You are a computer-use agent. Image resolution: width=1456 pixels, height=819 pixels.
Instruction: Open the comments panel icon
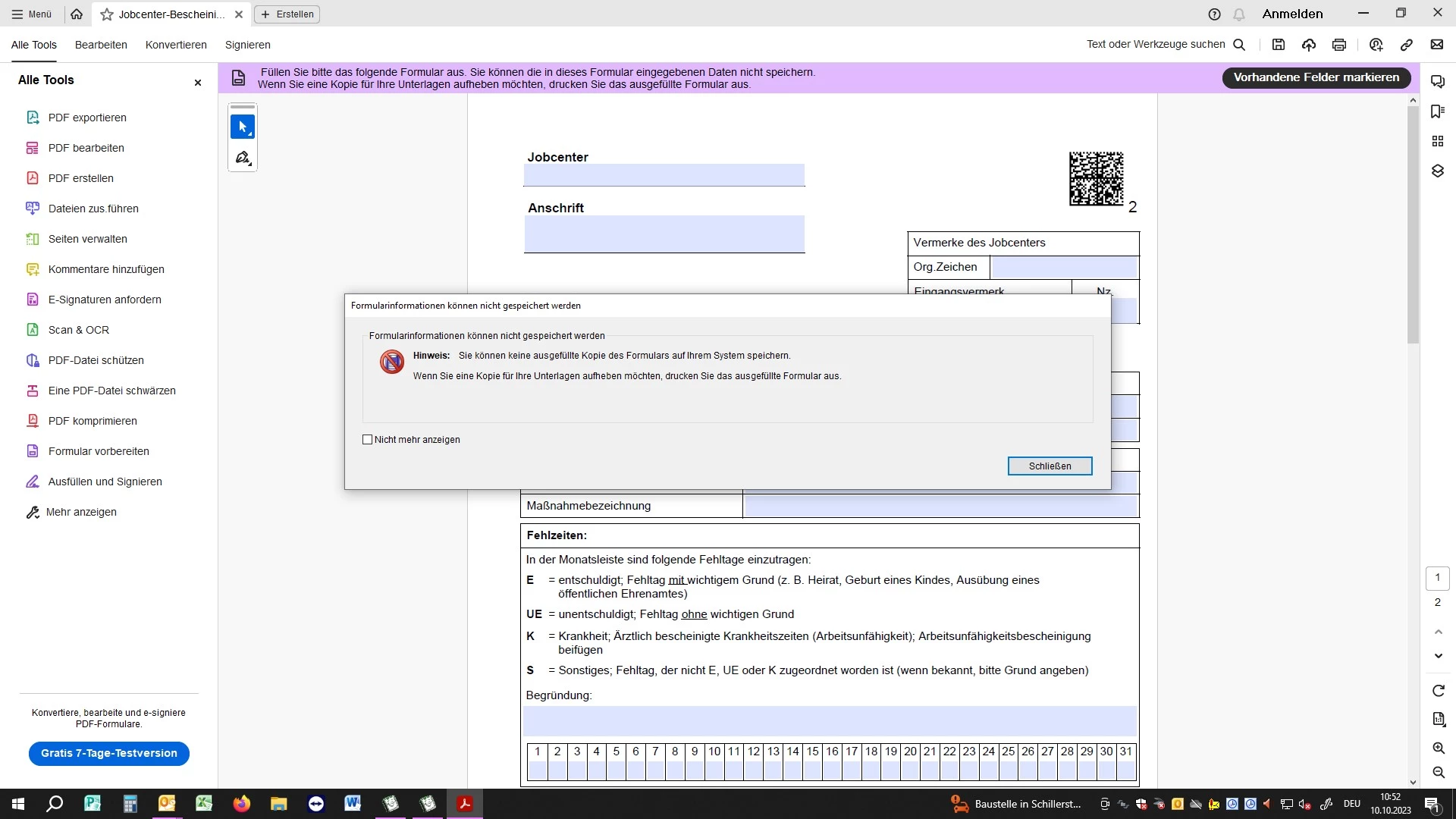coord(1438,81)
